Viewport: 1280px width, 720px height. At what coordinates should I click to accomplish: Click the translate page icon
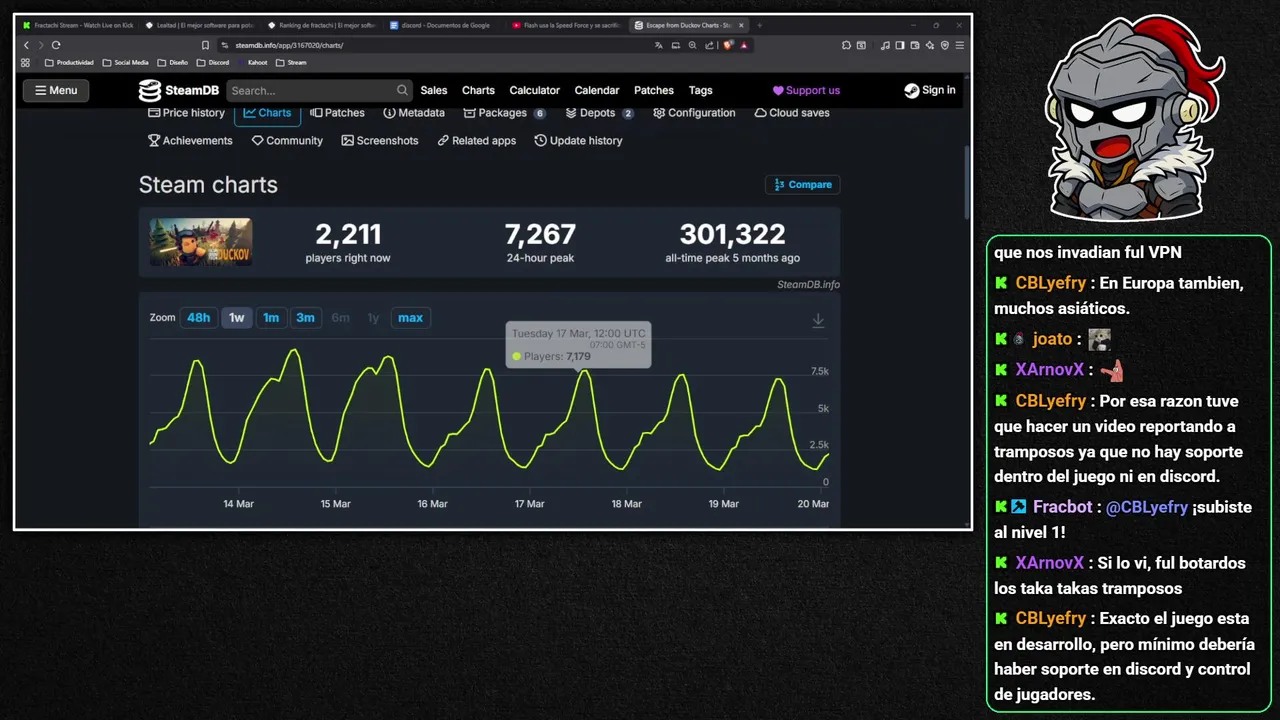[659, 45]
